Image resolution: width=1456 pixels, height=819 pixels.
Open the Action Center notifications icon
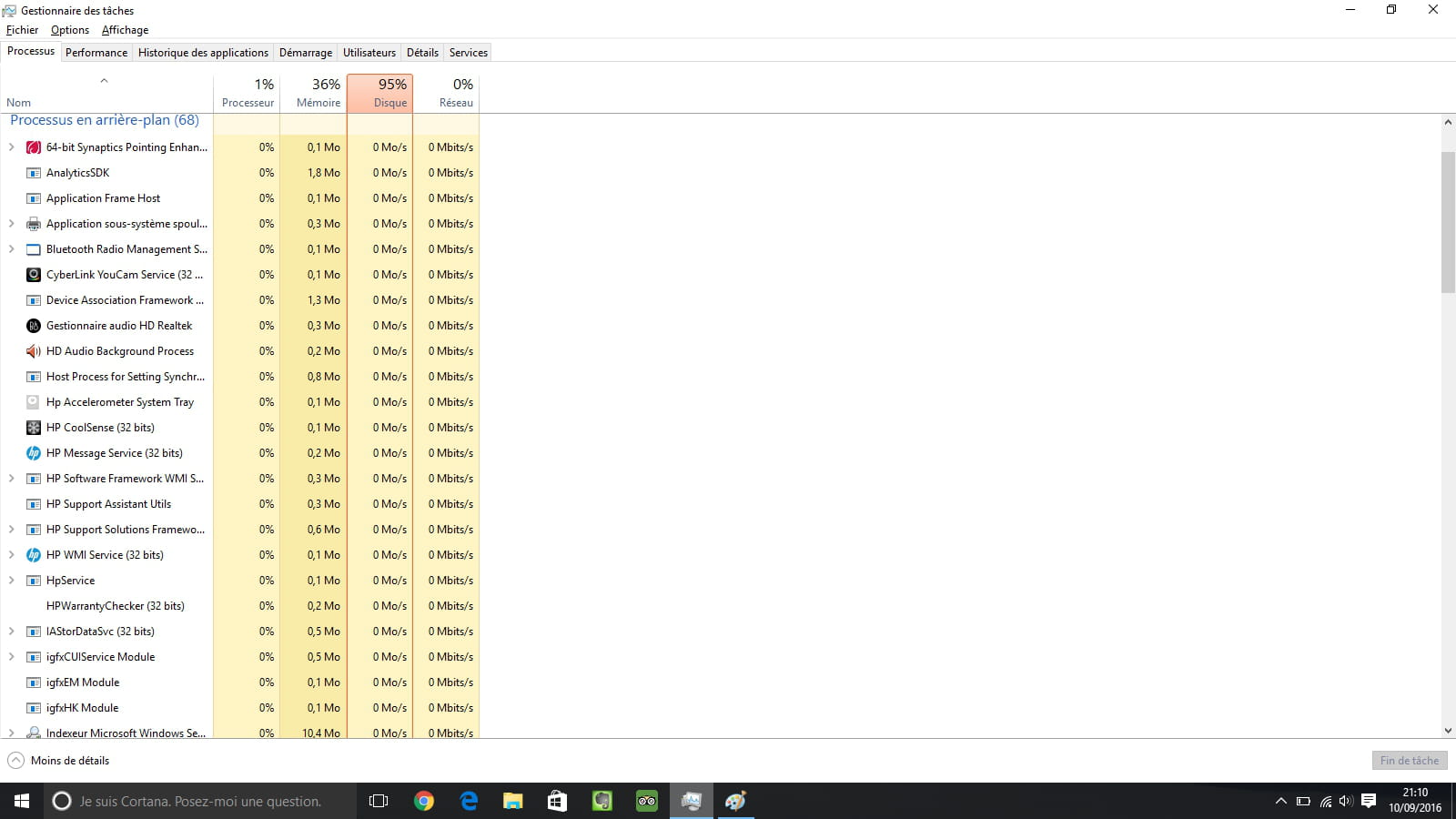tap(1369, 801)
